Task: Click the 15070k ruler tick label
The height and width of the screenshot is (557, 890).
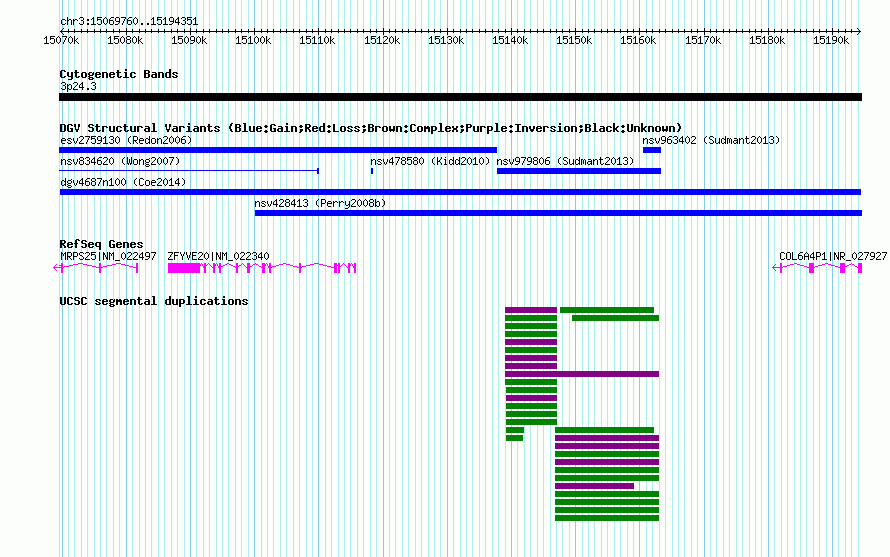Action: click(x=61, y=40)
